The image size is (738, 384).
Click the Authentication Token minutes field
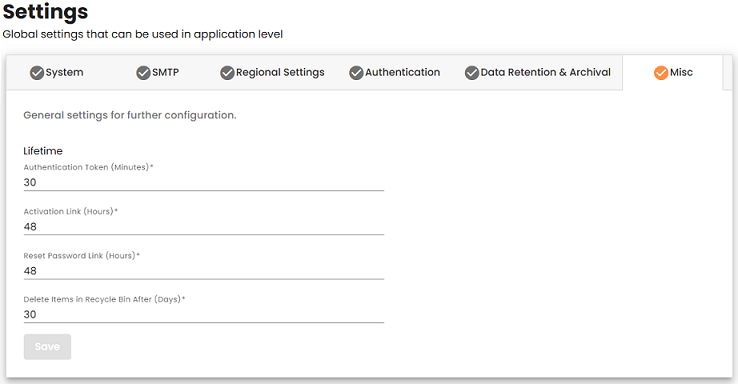pyautogui.click(x=204, y=183)
